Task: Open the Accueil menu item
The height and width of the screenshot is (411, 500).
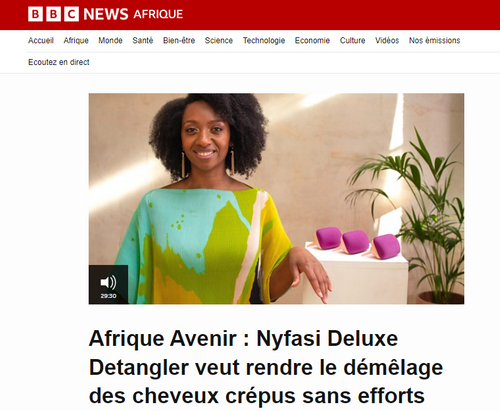Action: click(x=41, y=40)
